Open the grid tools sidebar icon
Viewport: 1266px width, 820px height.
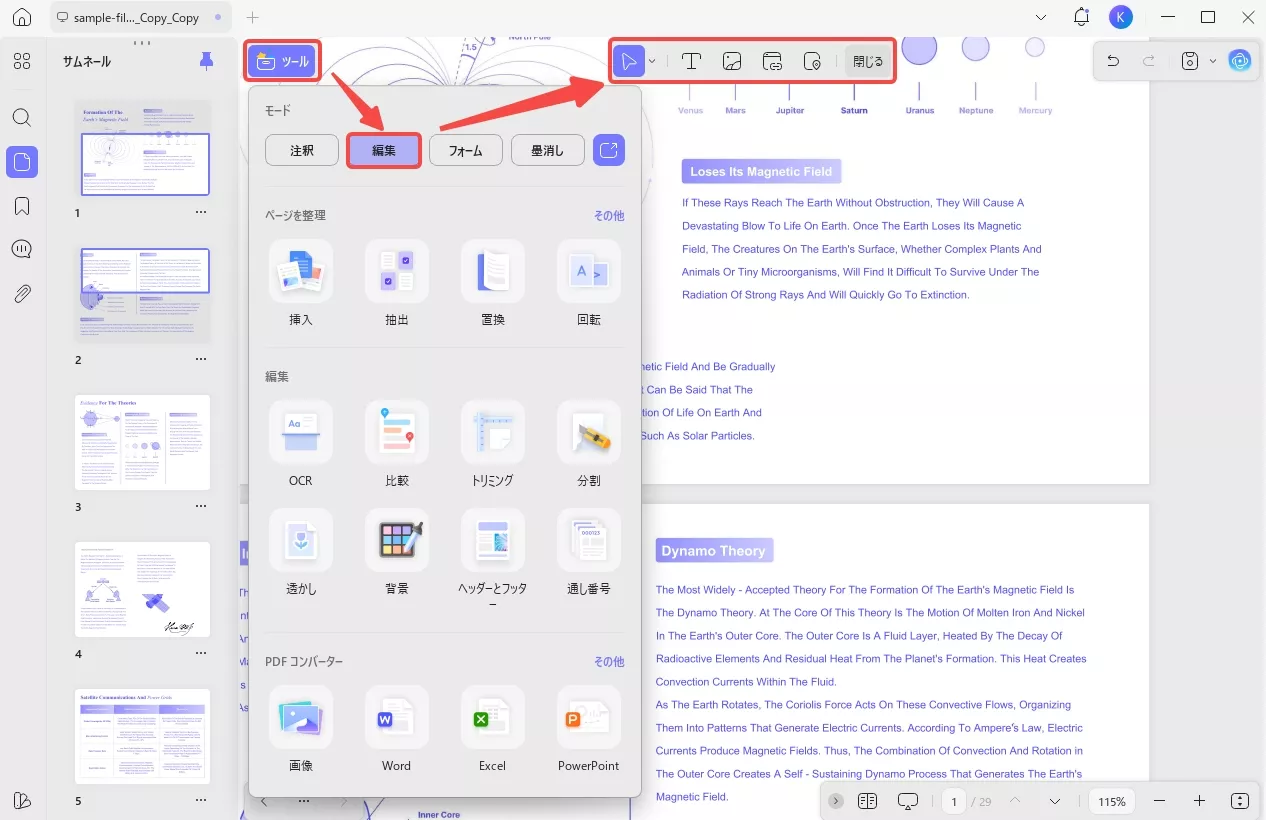22,61
